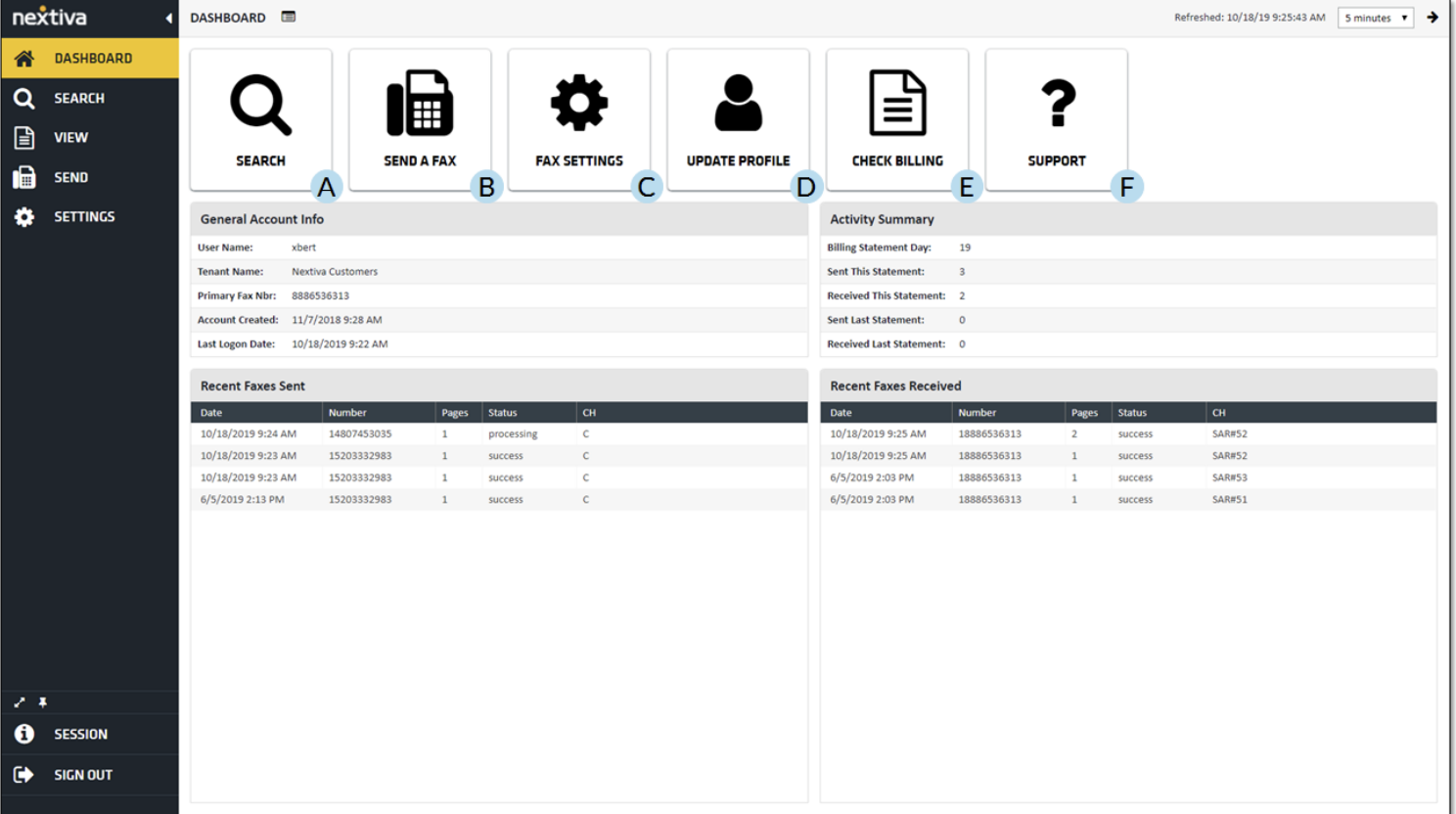
Task: Select the processing fax to 14807453035
Action: 360,433
